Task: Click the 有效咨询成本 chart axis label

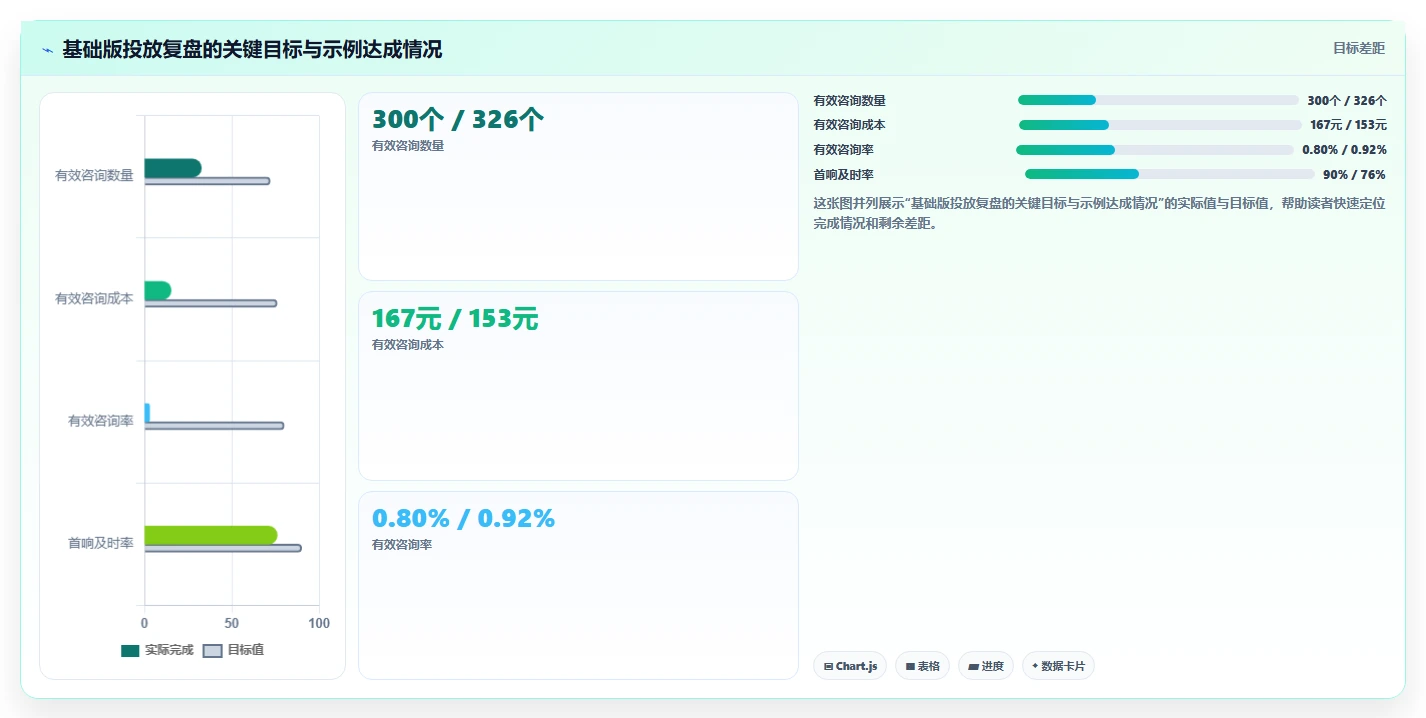Action: [94, 298]
